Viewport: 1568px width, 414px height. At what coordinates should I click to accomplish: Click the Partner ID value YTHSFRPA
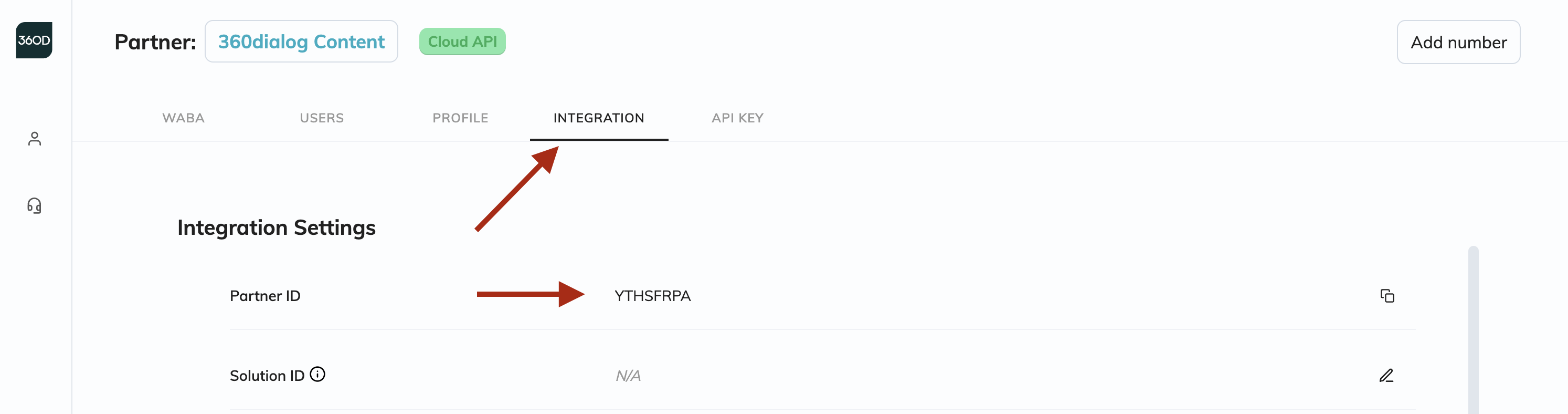652,296
